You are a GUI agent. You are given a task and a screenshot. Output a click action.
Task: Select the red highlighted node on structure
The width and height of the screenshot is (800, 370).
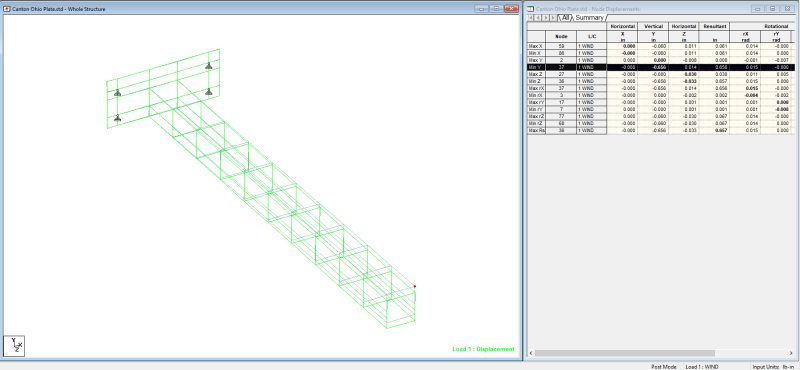click(415, 286)
